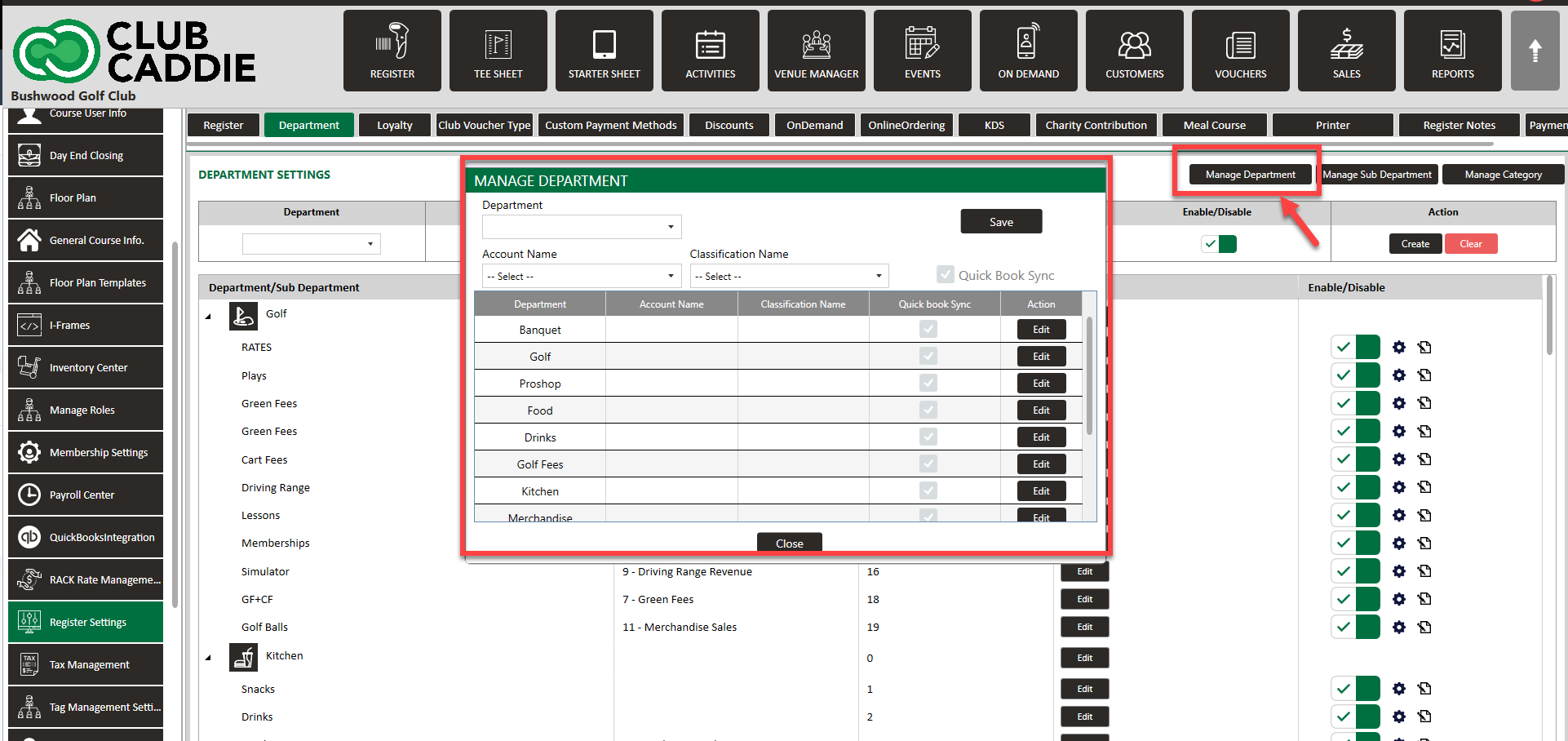1568x741 pixels.
Task: Click the gear icon in the RATES row
Action: coord(1399,348)
